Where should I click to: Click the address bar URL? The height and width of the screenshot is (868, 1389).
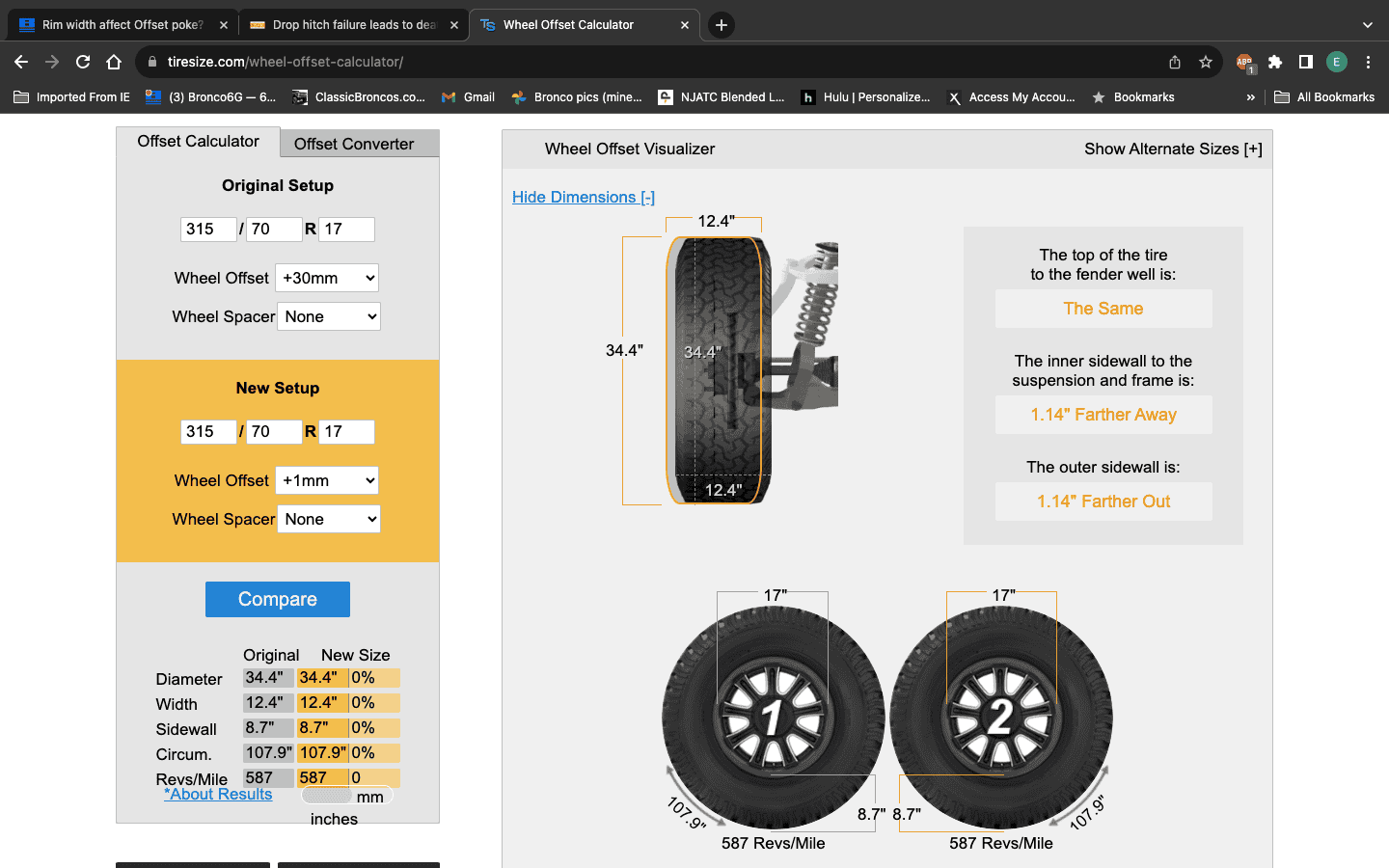click(286, 62)
